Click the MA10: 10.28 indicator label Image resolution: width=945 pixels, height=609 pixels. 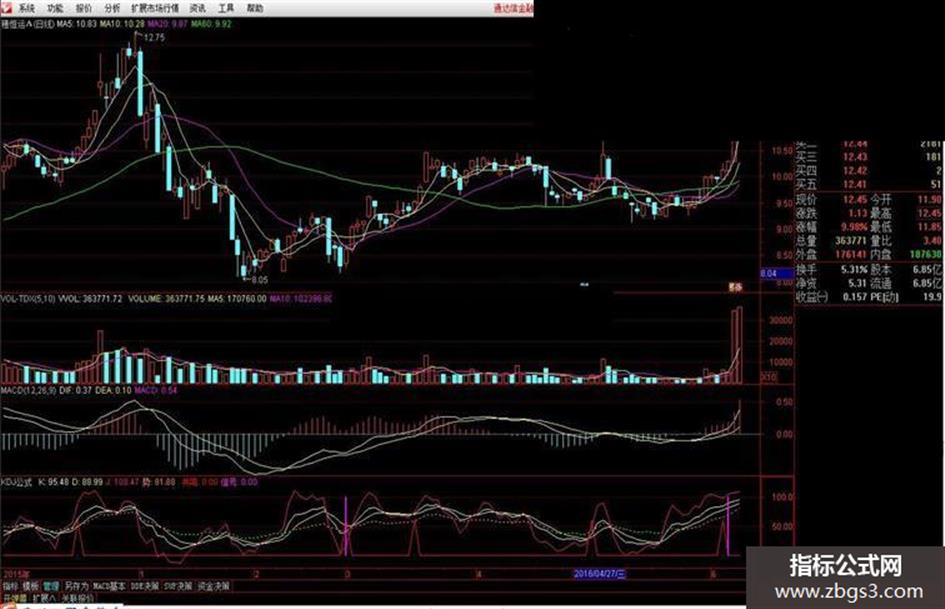(122, 24)
